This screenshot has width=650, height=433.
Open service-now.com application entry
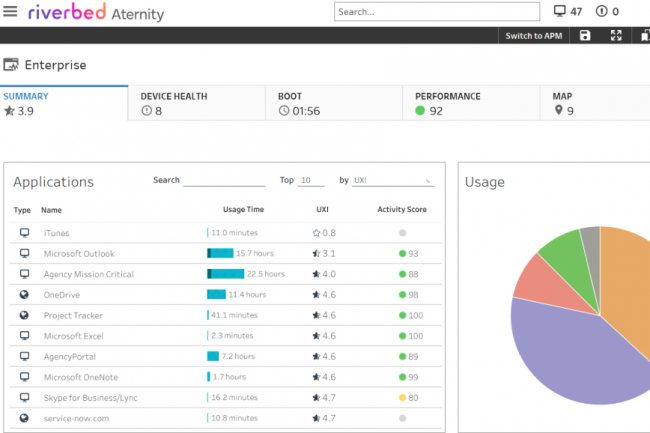click(x=76, y=418)
